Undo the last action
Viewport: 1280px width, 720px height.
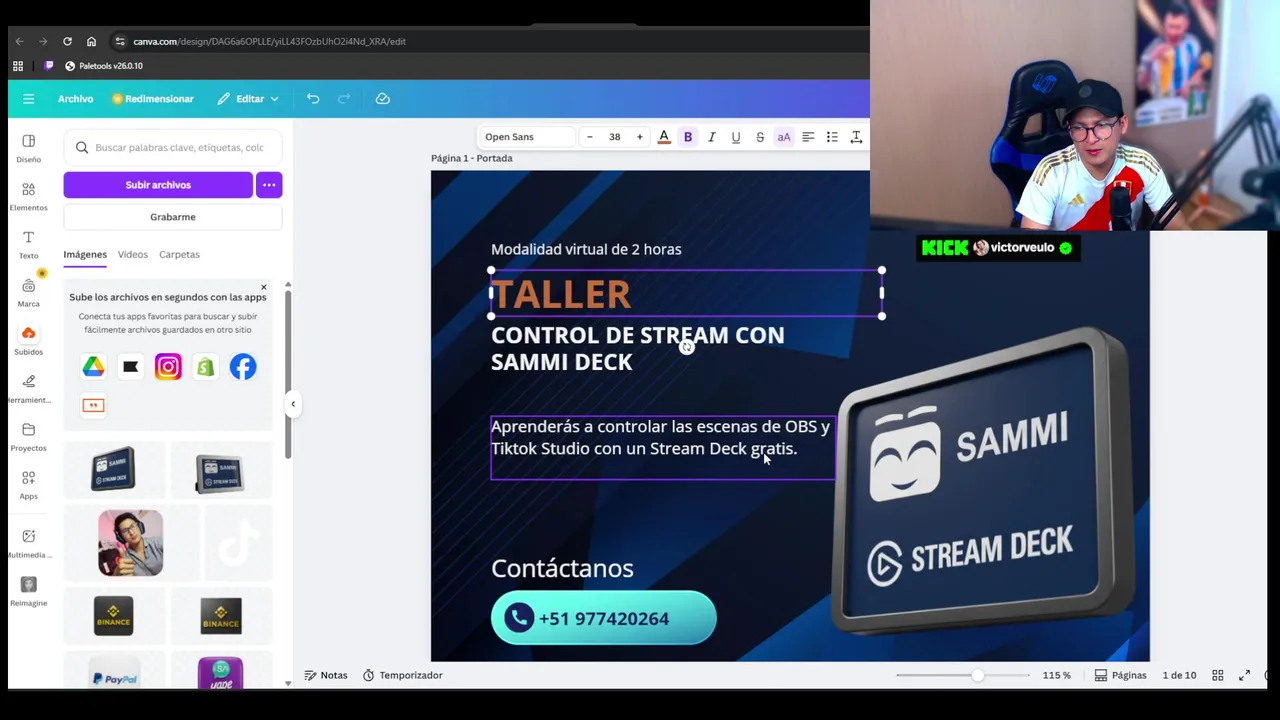(x=313, y=99)
